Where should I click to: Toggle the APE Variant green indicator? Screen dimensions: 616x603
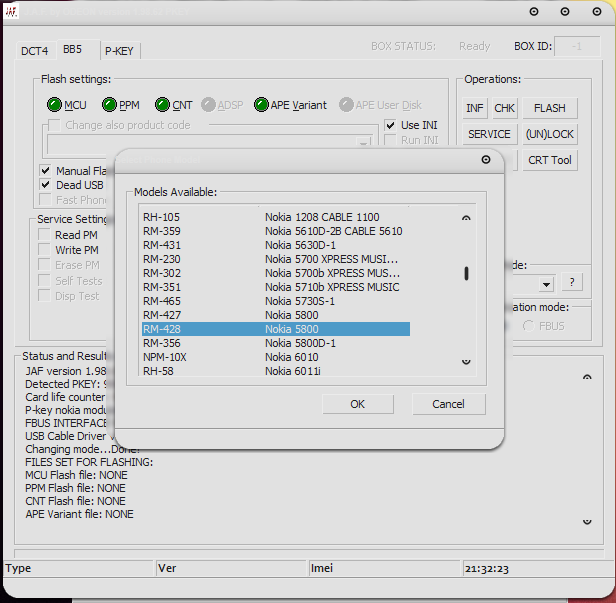261,105
